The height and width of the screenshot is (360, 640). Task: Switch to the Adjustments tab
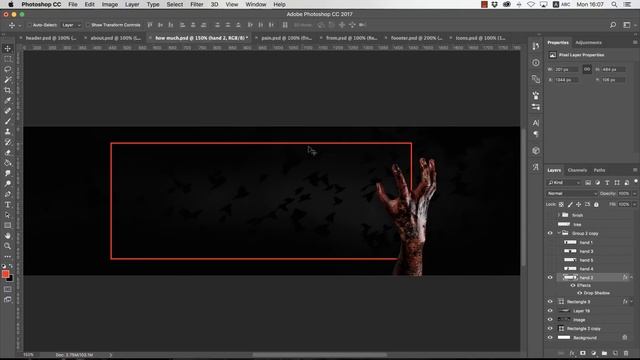(x=588, y=42)
